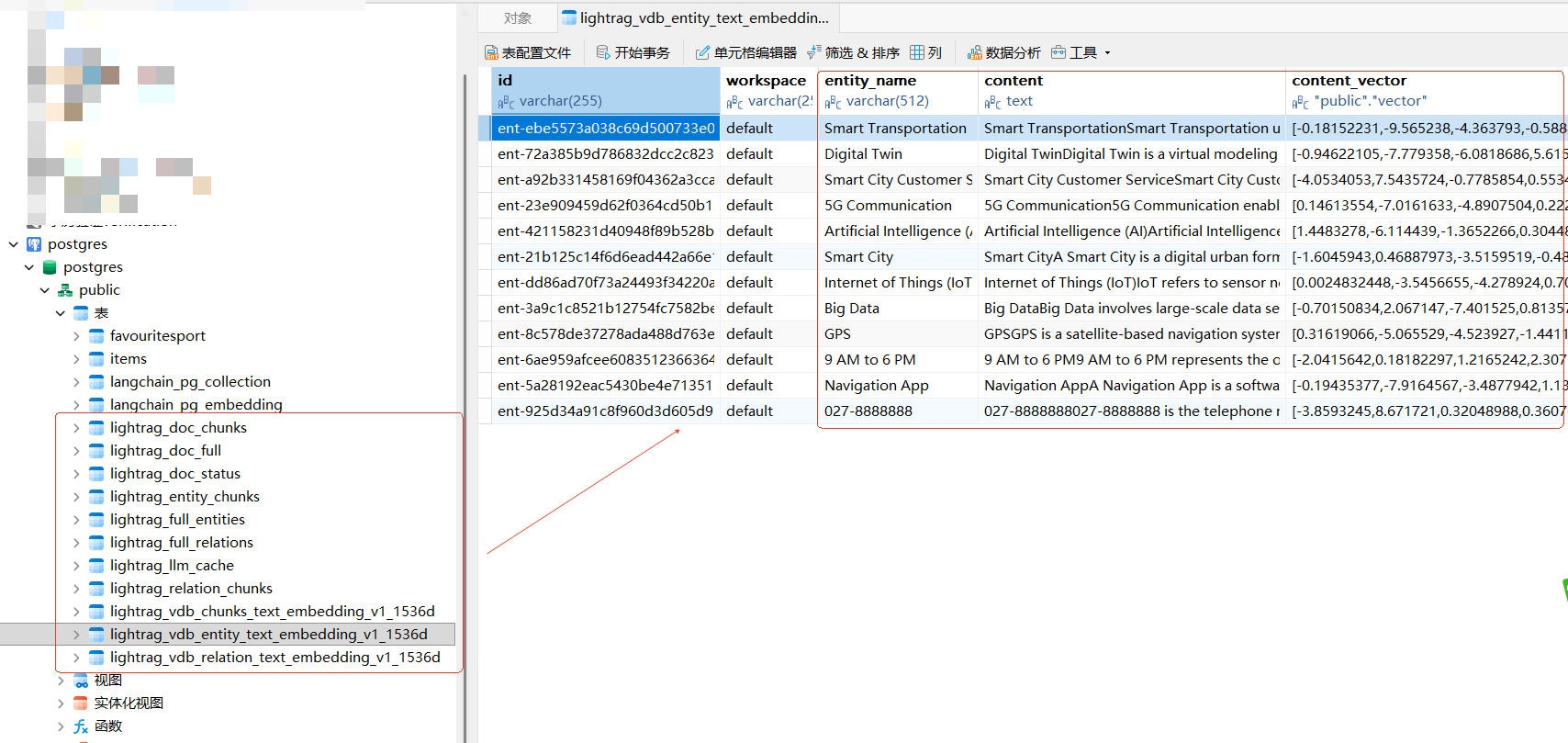Select lightrag_vdb_chunks_text_embedding_v1_1536d table
1568x743 pixels.
pyautogui.click(x=273, y=612)
